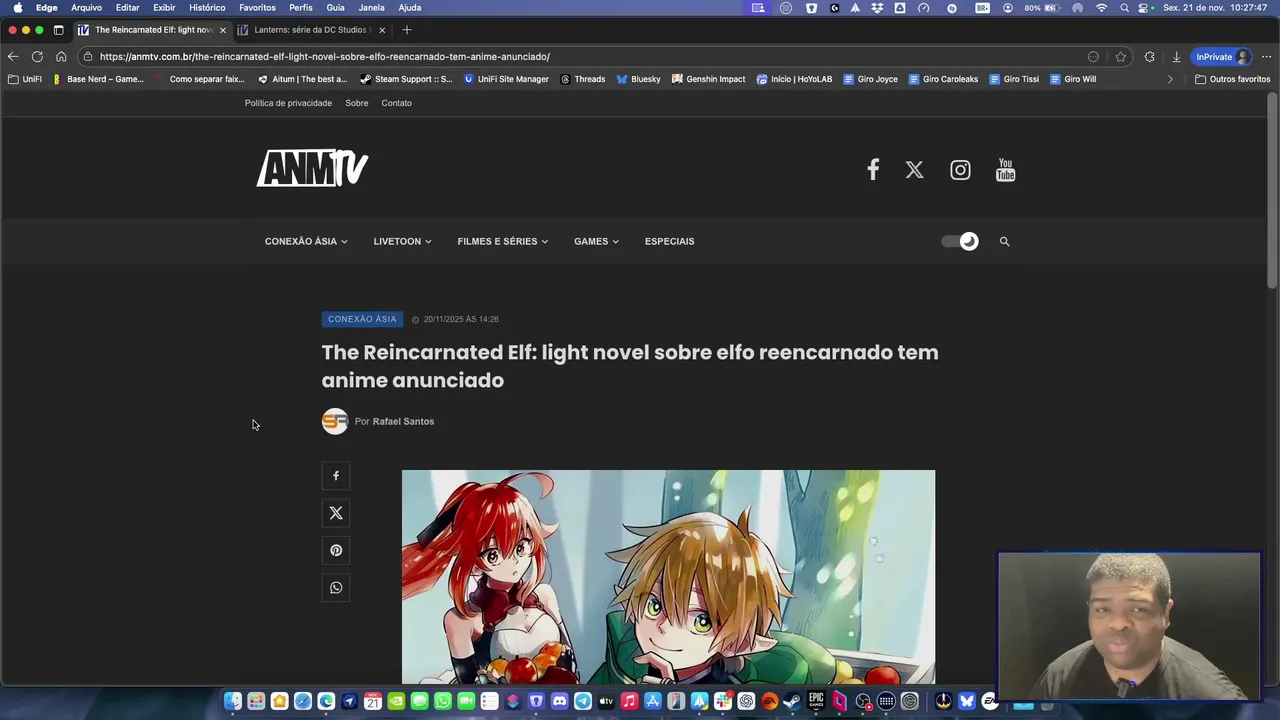Add page to favorites star icon
1280x720 pixels.
[1121, 57]
